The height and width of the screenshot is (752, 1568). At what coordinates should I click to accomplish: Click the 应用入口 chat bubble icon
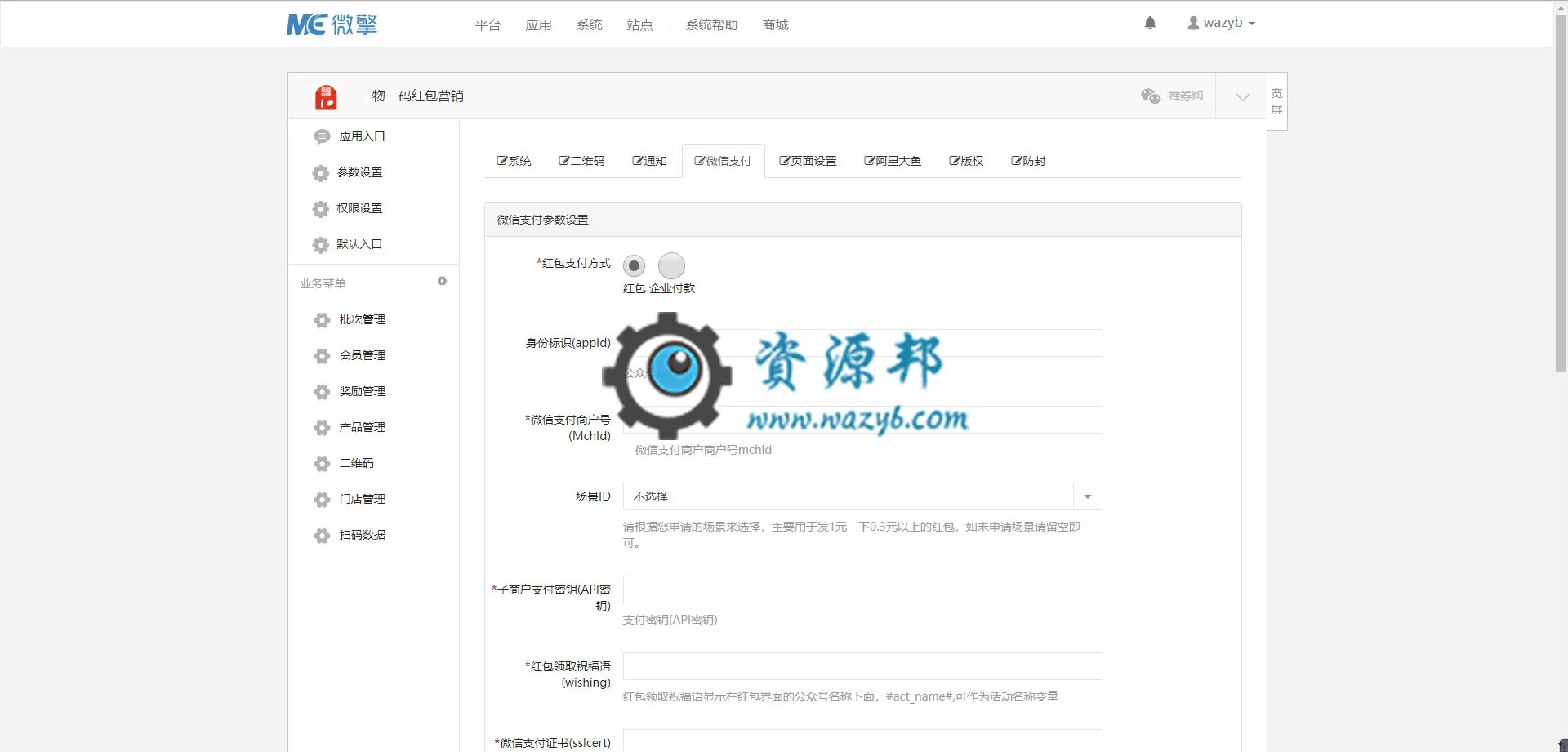(322, 137)
